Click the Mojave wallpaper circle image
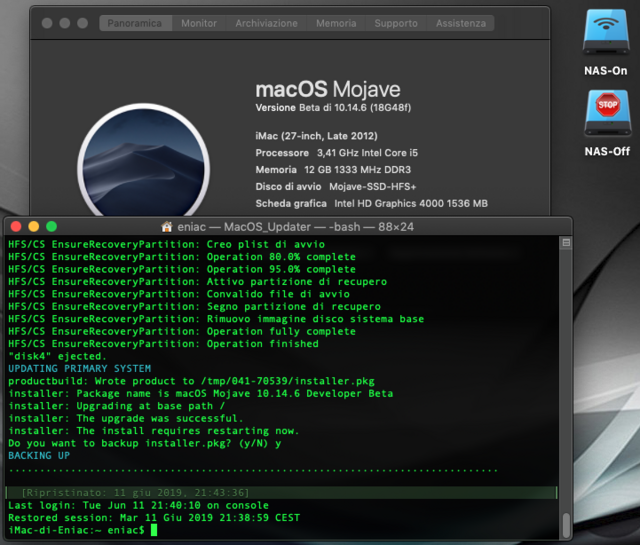Viewport: 640px width, 545px height. (x=144, y=161)
